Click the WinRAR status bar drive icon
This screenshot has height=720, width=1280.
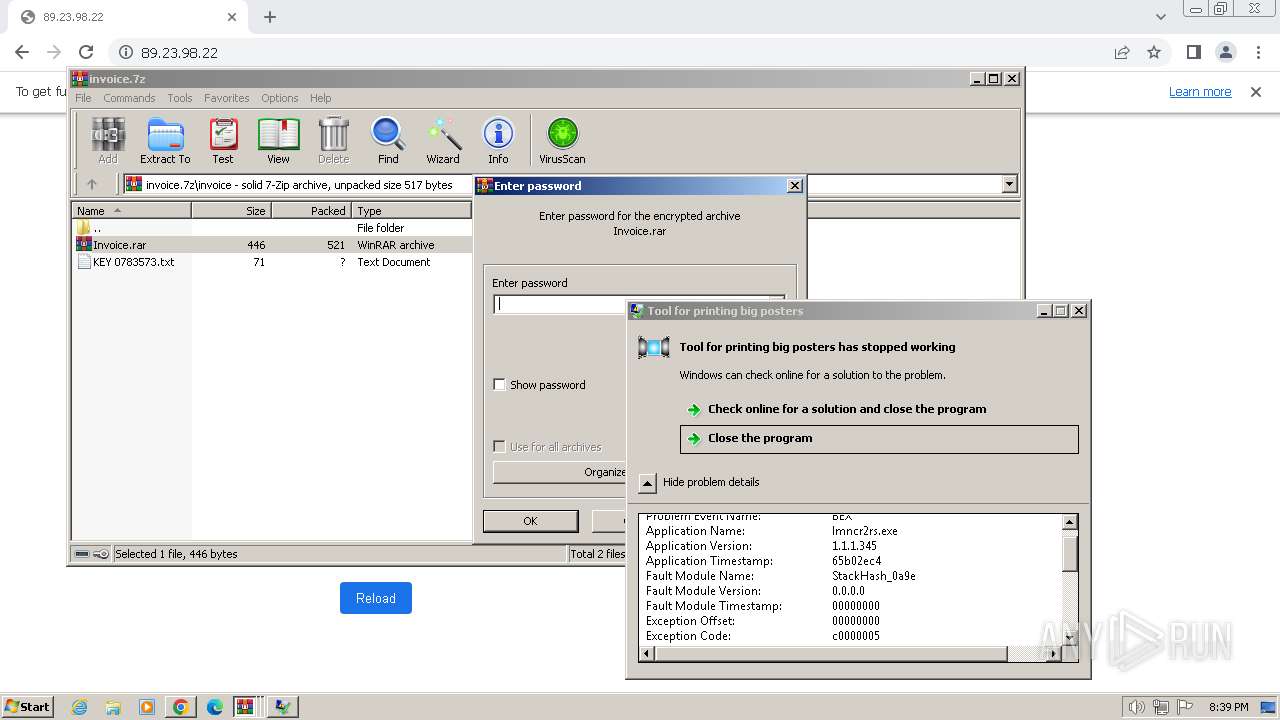coord(81,554)
